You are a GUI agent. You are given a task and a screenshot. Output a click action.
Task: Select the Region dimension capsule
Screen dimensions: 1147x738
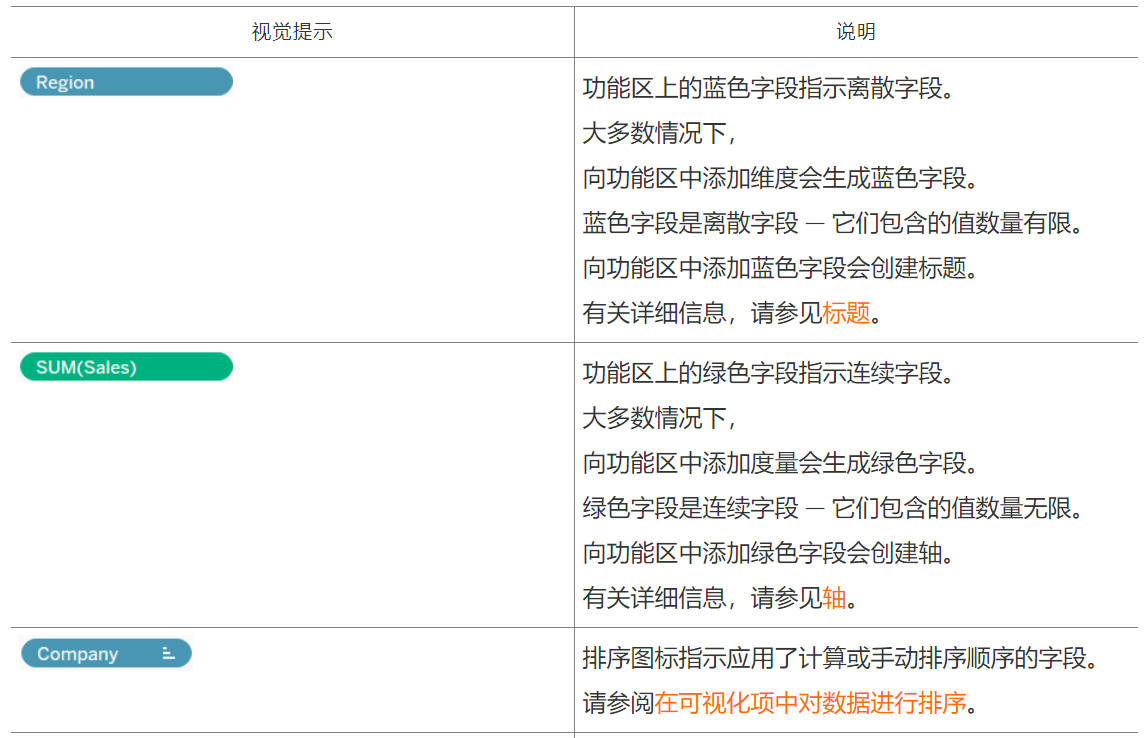pyautogui.click(x=125, y=82)
